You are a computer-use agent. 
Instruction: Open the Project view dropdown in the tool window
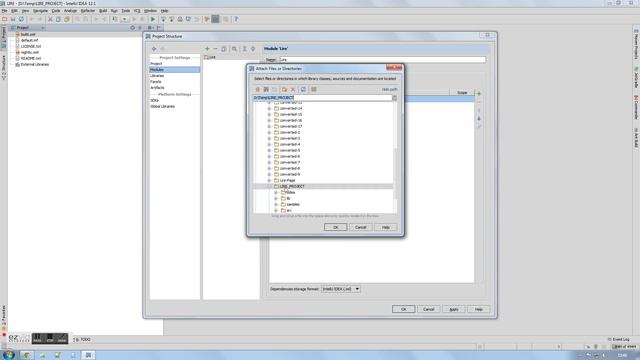pos(43,28)
